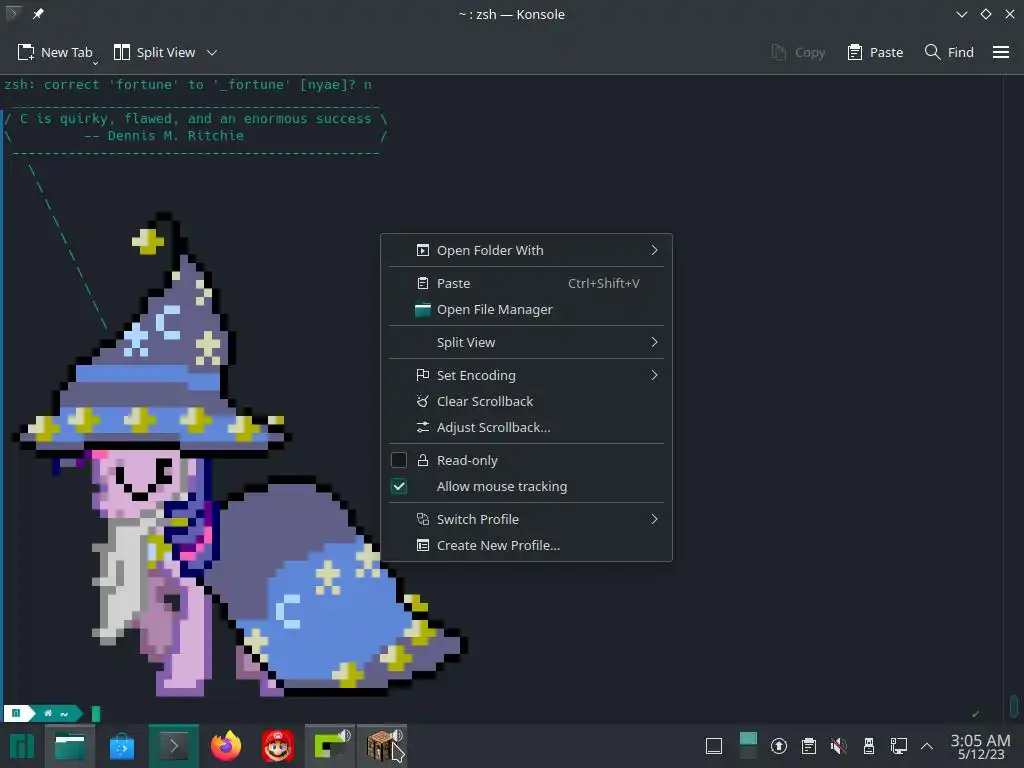Open a New Tab in Konsole

(55, 52)
